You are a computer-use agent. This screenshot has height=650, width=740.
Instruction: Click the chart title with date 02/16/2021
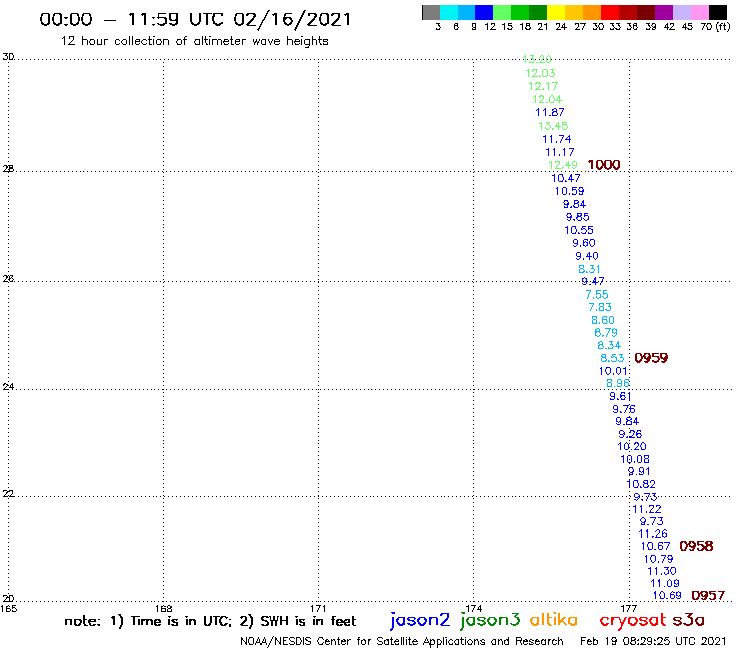click(x=196, y=19)
